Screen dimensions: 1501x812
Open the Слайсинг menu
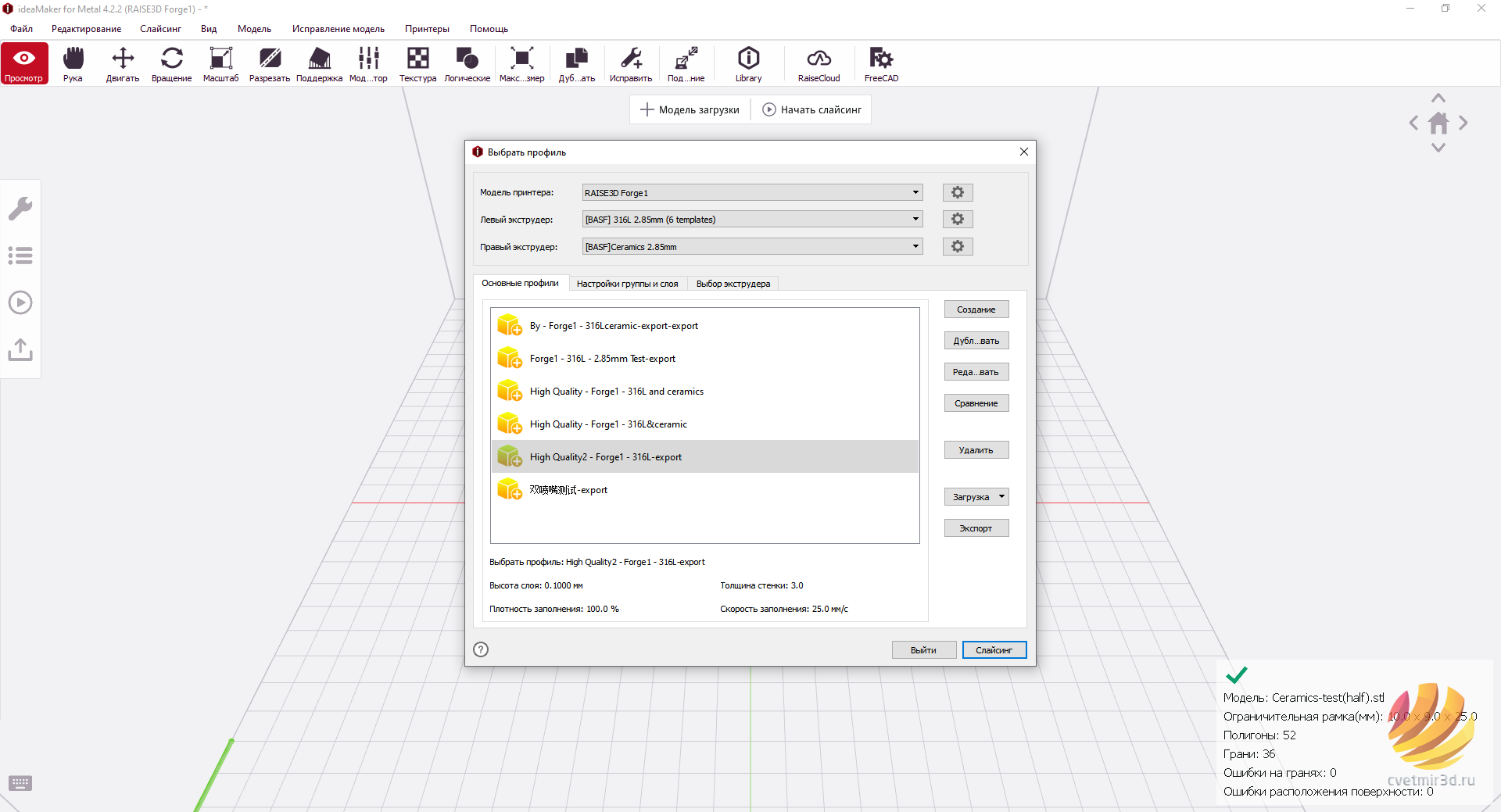click(x=160, y=29)
